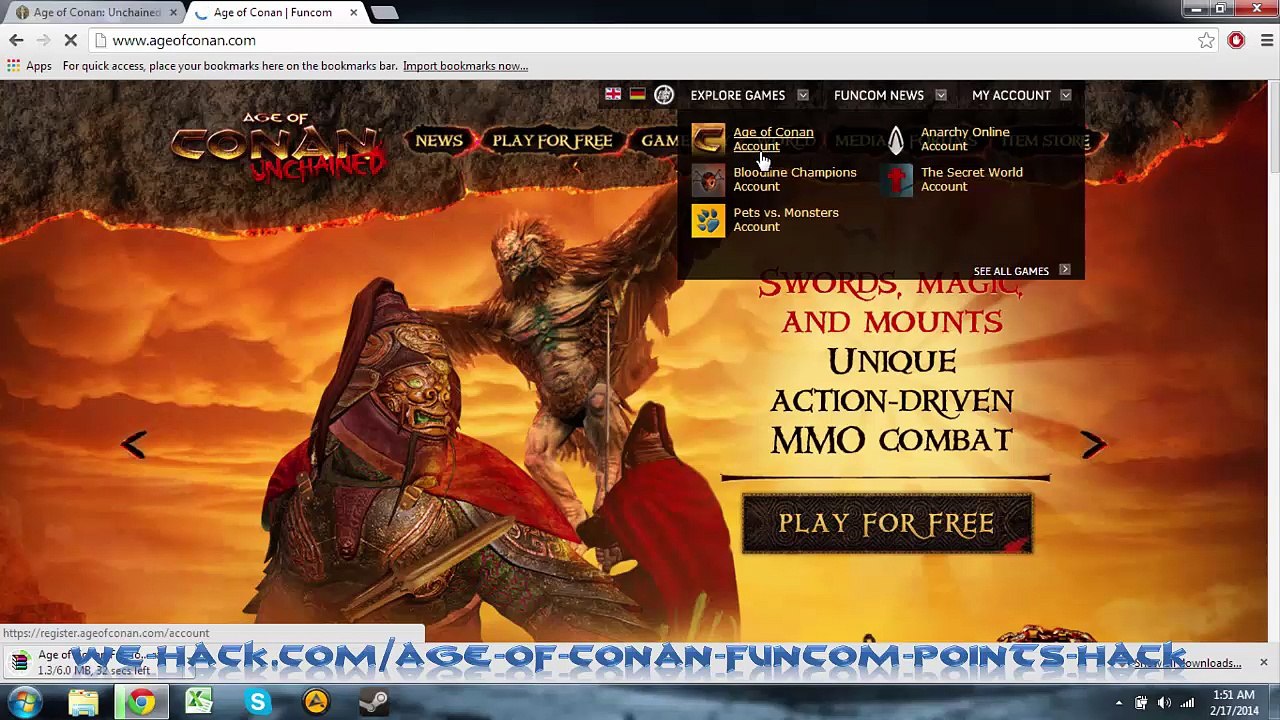The width and height of the screenshot is (1280, 720).
Task: Click the large PLAY FOR FREE banner button
Action: pos(887,524)
